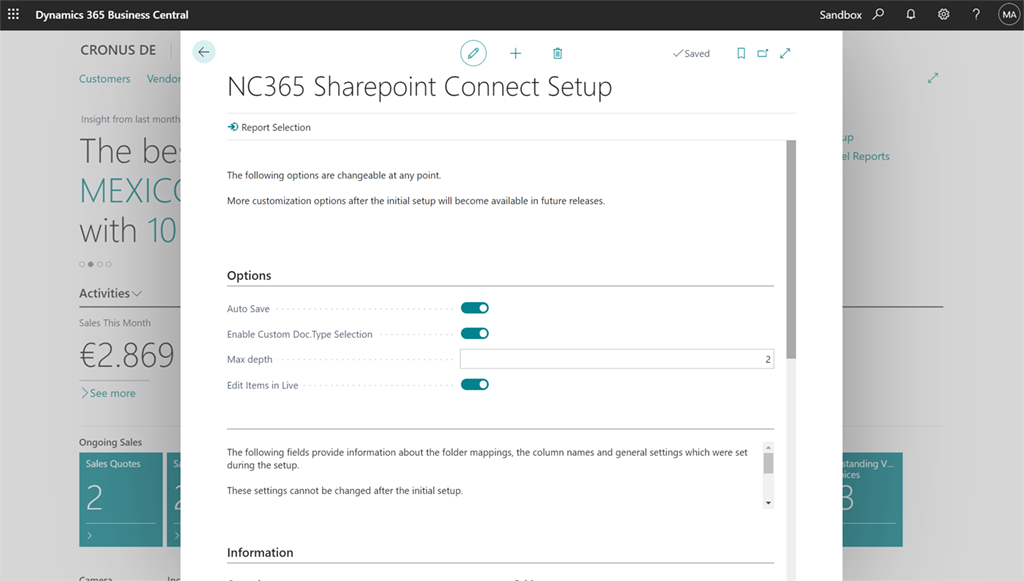
Task: Click the Information section heading
Action: (x=260, y=552)
